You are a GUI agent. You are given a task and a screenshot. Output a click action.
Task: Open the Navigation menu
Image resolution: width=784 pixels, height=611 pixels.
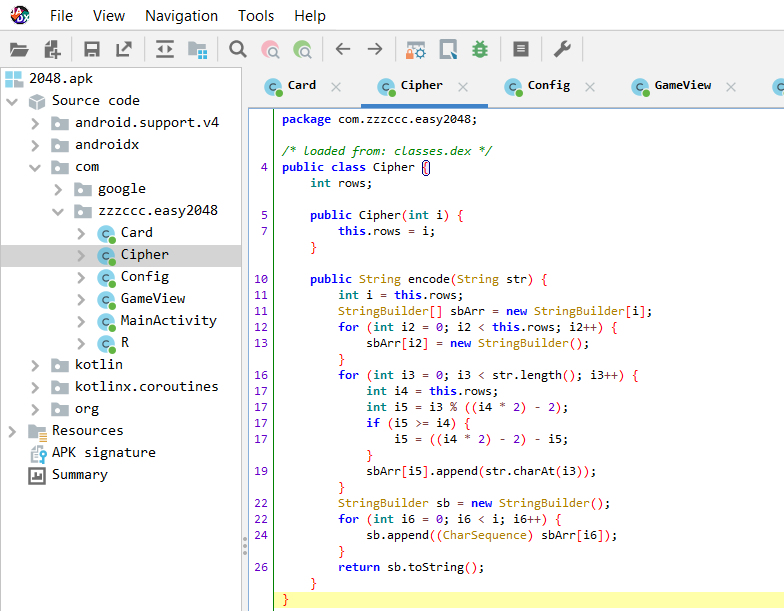[181, 16]
